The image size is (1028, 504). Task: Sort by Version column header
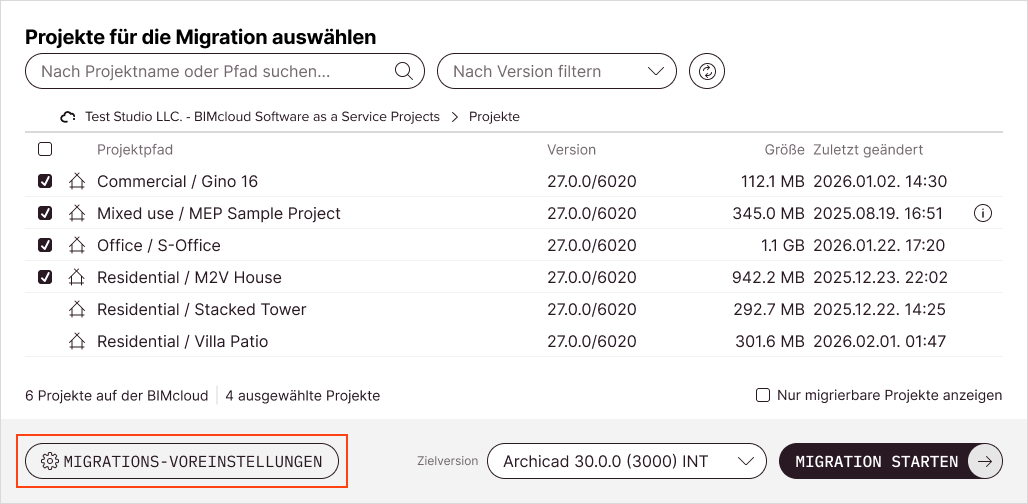[572, 149]
